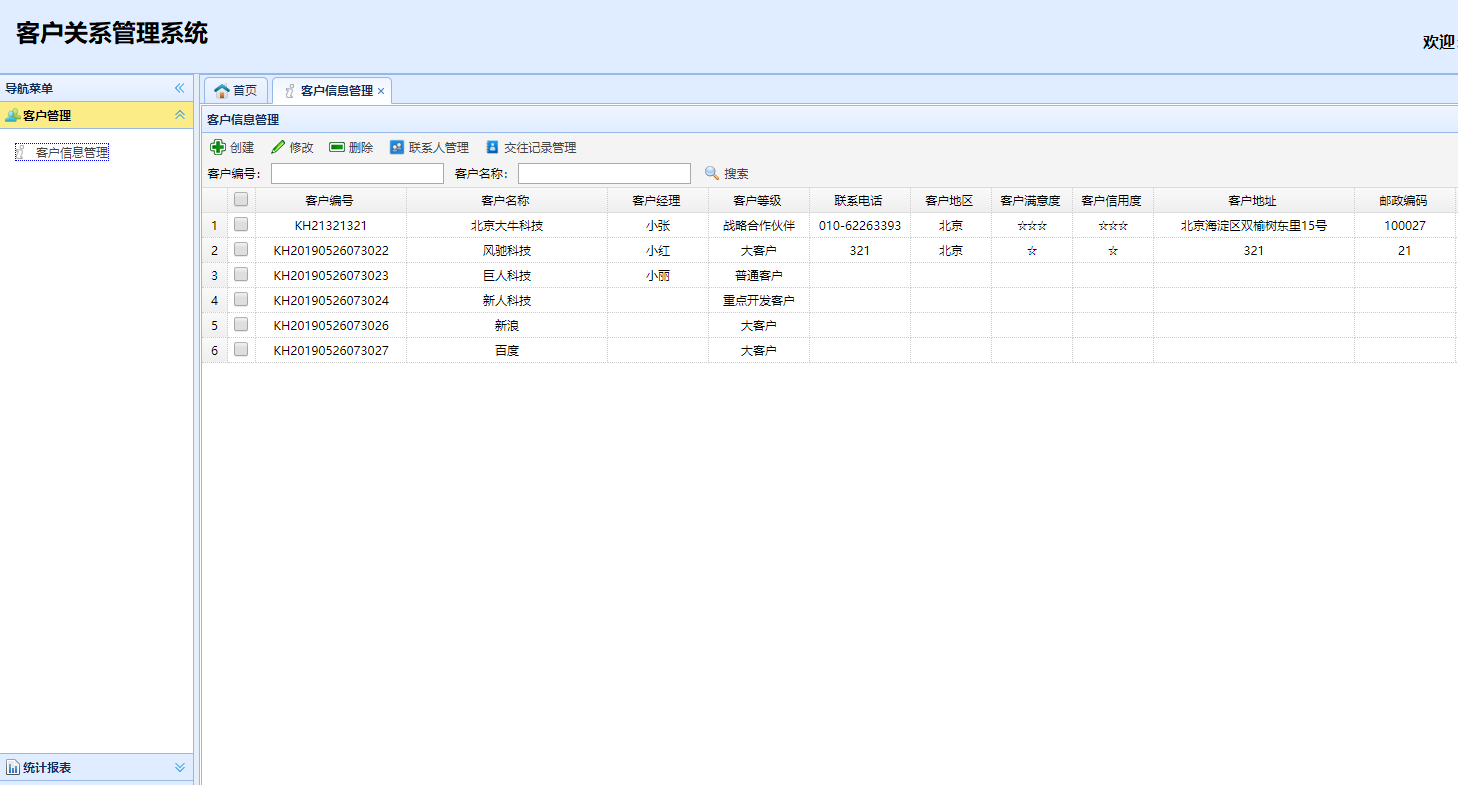Select the checkbox next to 百度
The height and width of the screenshot is (785, 1458).
click(240, 350)
